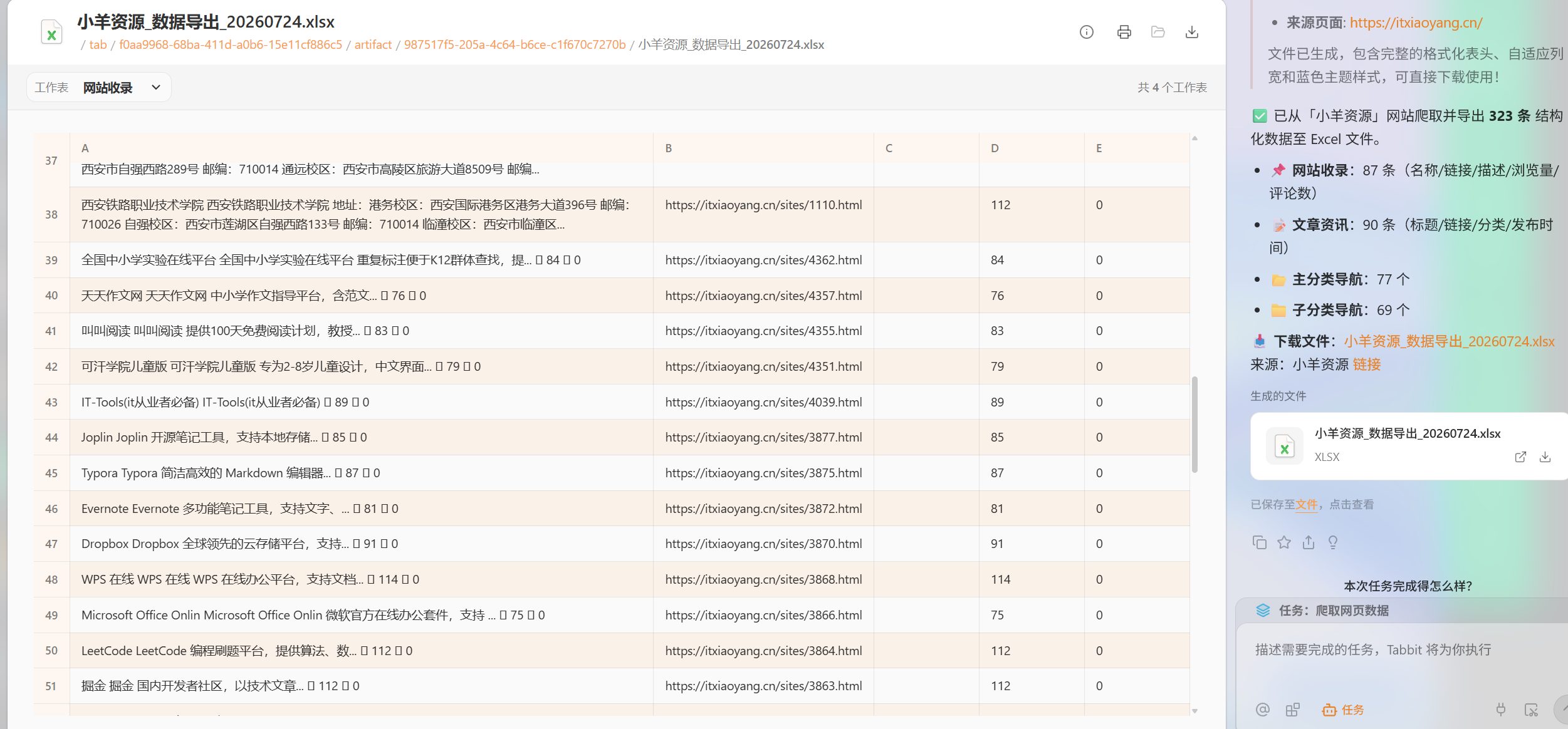
Task: Click the cell with sites/1110.html URL
Action: point(763,214)
